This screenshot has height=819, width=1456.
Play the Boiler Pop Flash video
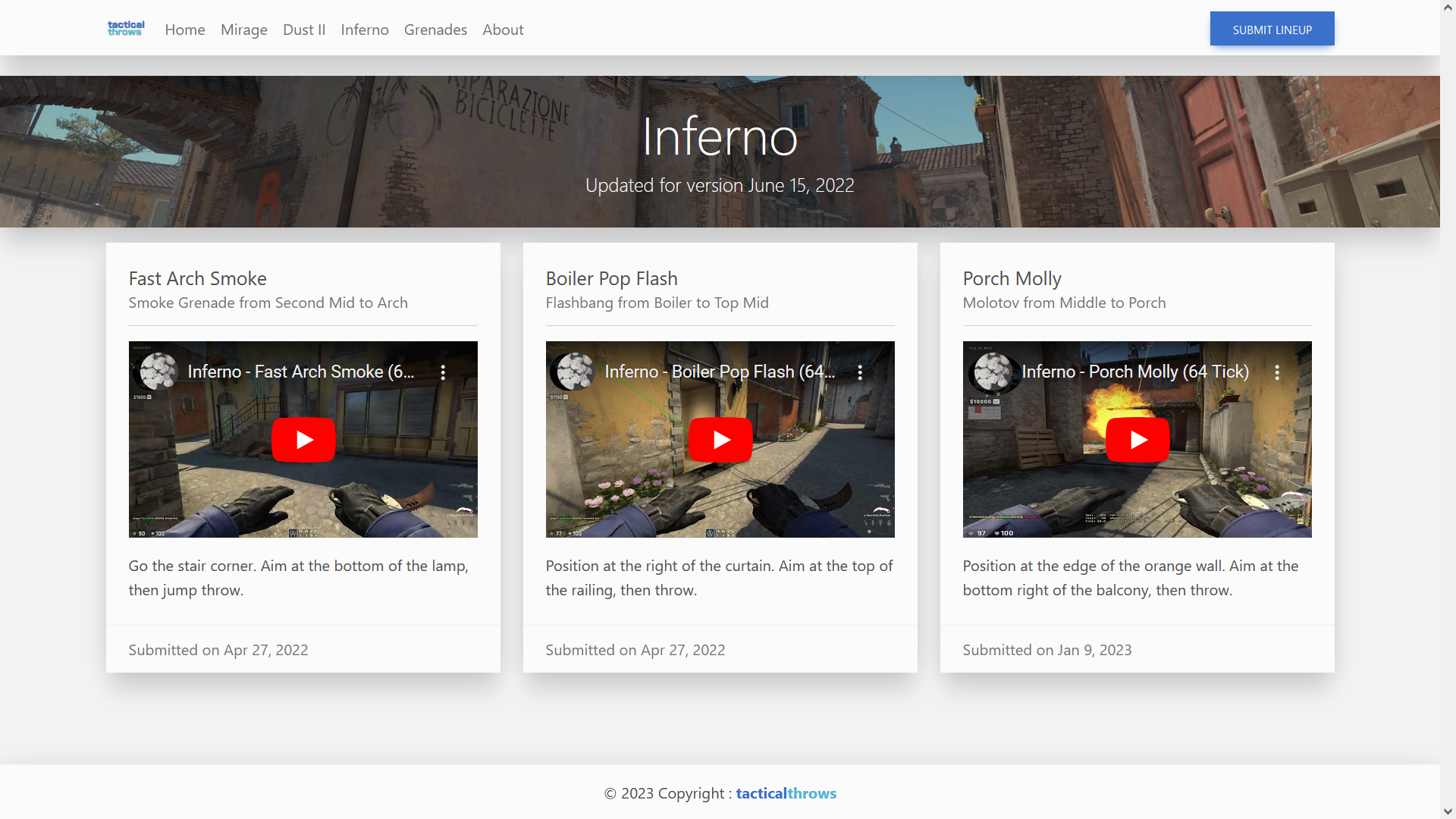tap(720, 439)
